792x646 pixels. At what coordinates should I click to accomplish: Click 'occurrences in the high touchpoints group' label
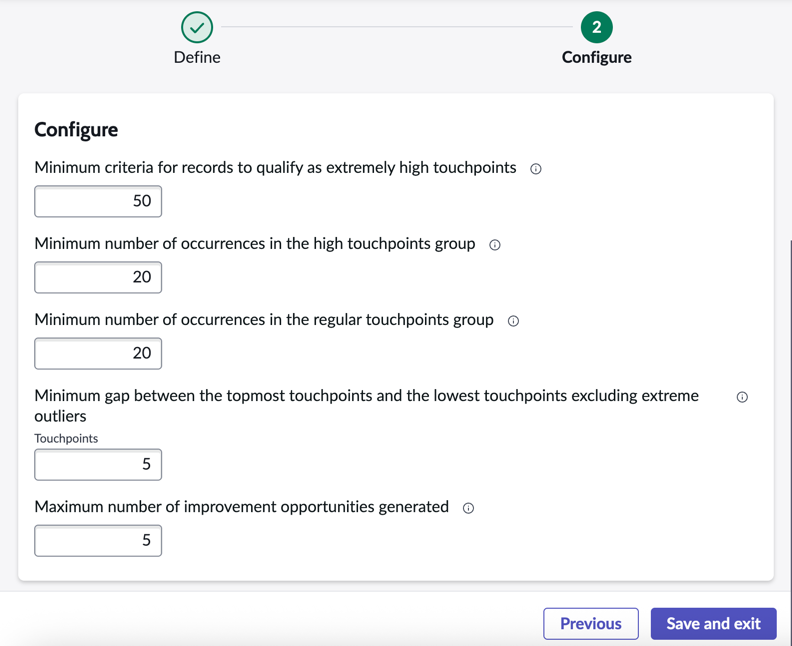point(255,243)
